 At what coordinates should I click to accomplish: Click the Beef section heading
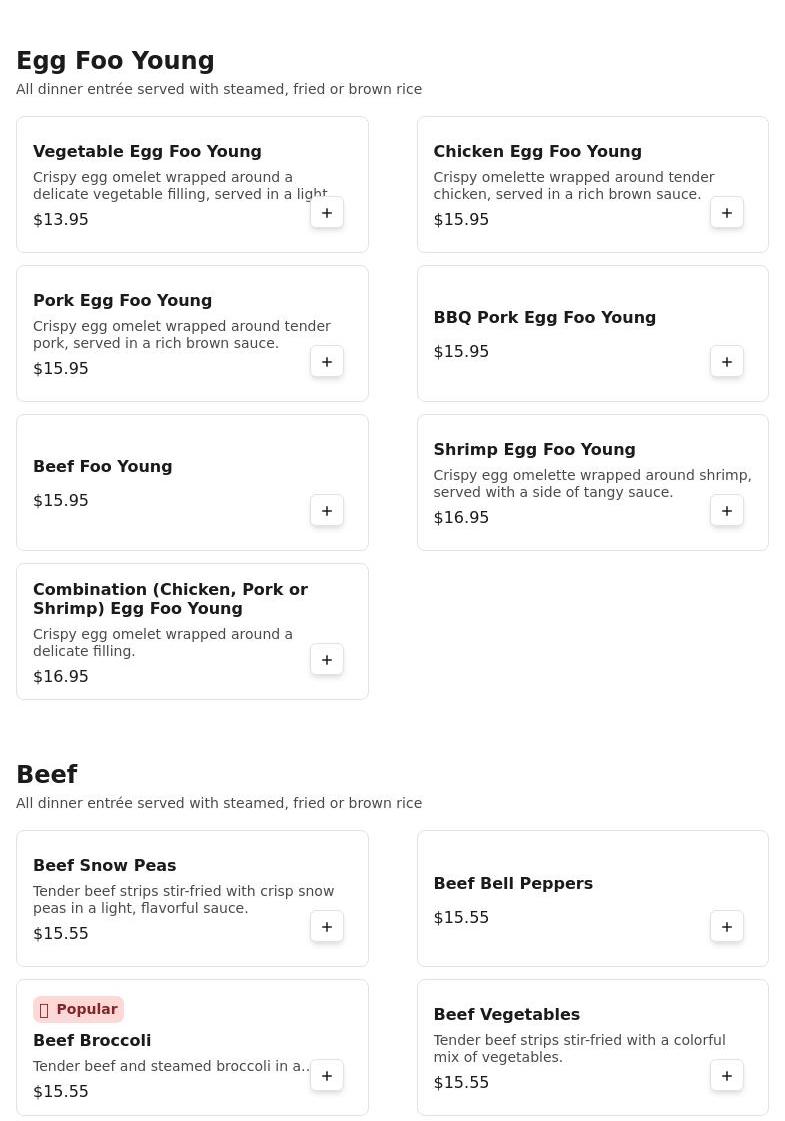[46, 774]
